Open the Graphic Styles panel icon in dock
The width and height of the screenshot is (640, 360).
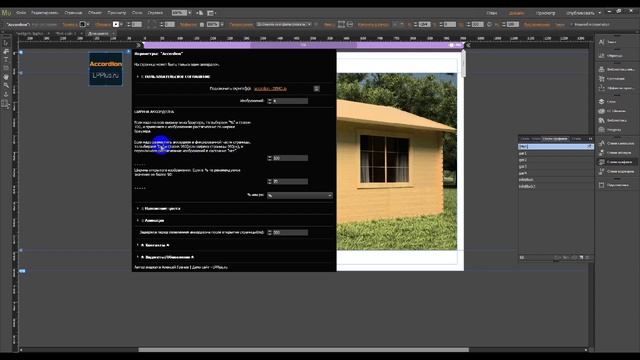pos(601,162)
